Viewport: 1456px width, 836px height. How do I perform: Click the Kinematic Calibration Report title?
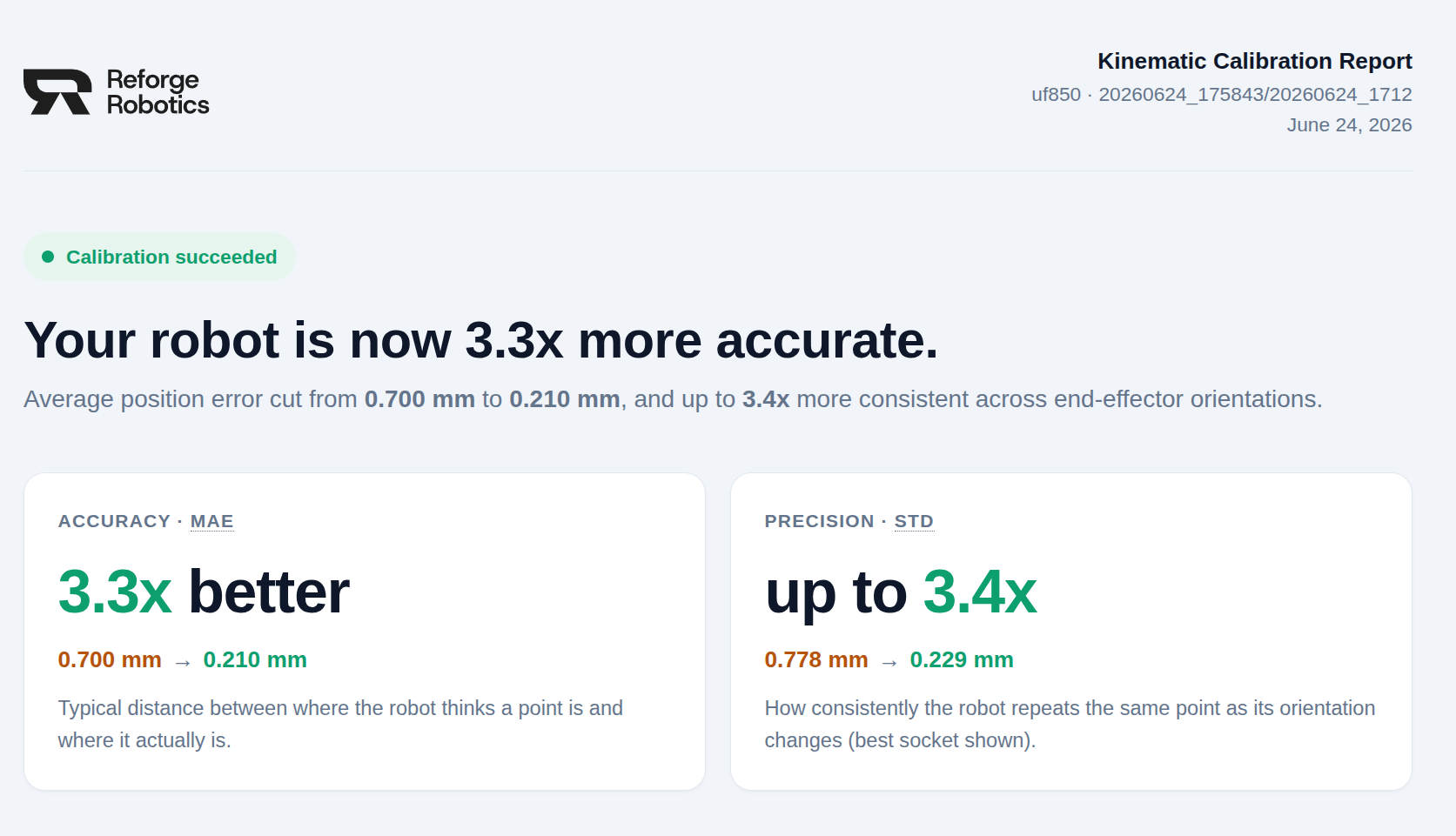point(1254,61)
